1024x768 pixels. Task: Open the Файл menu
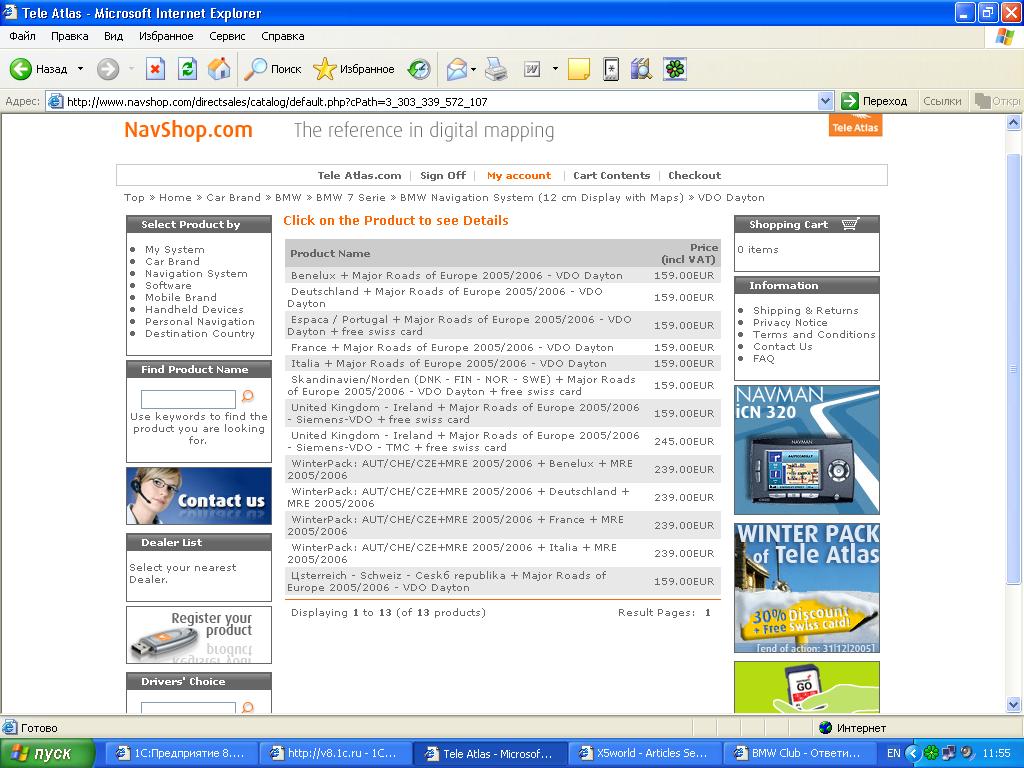pos(22,36)
